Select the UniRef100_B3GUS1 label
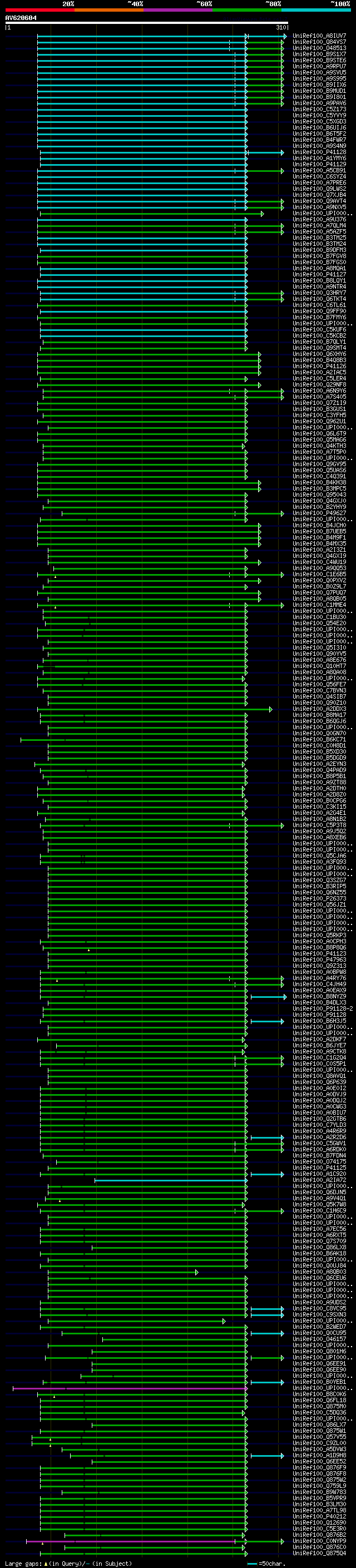 [x=319, y=409]
